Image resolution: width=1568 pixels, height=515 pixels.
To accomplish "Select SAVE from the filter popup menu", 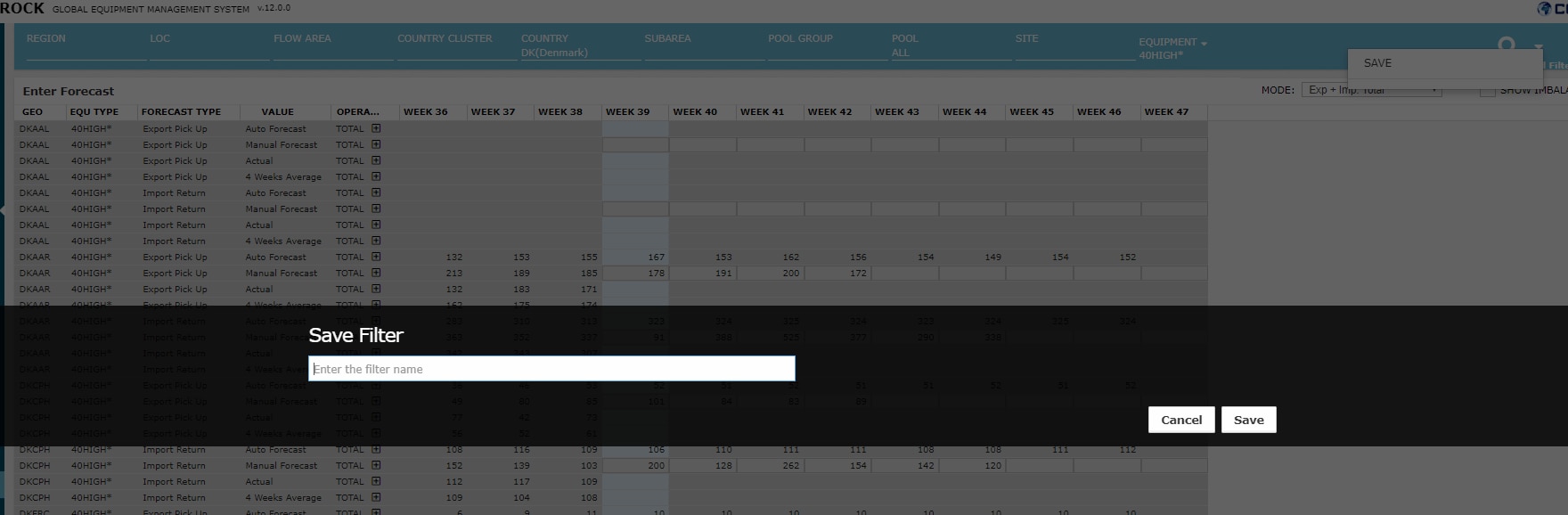I will coord(1377,63).
